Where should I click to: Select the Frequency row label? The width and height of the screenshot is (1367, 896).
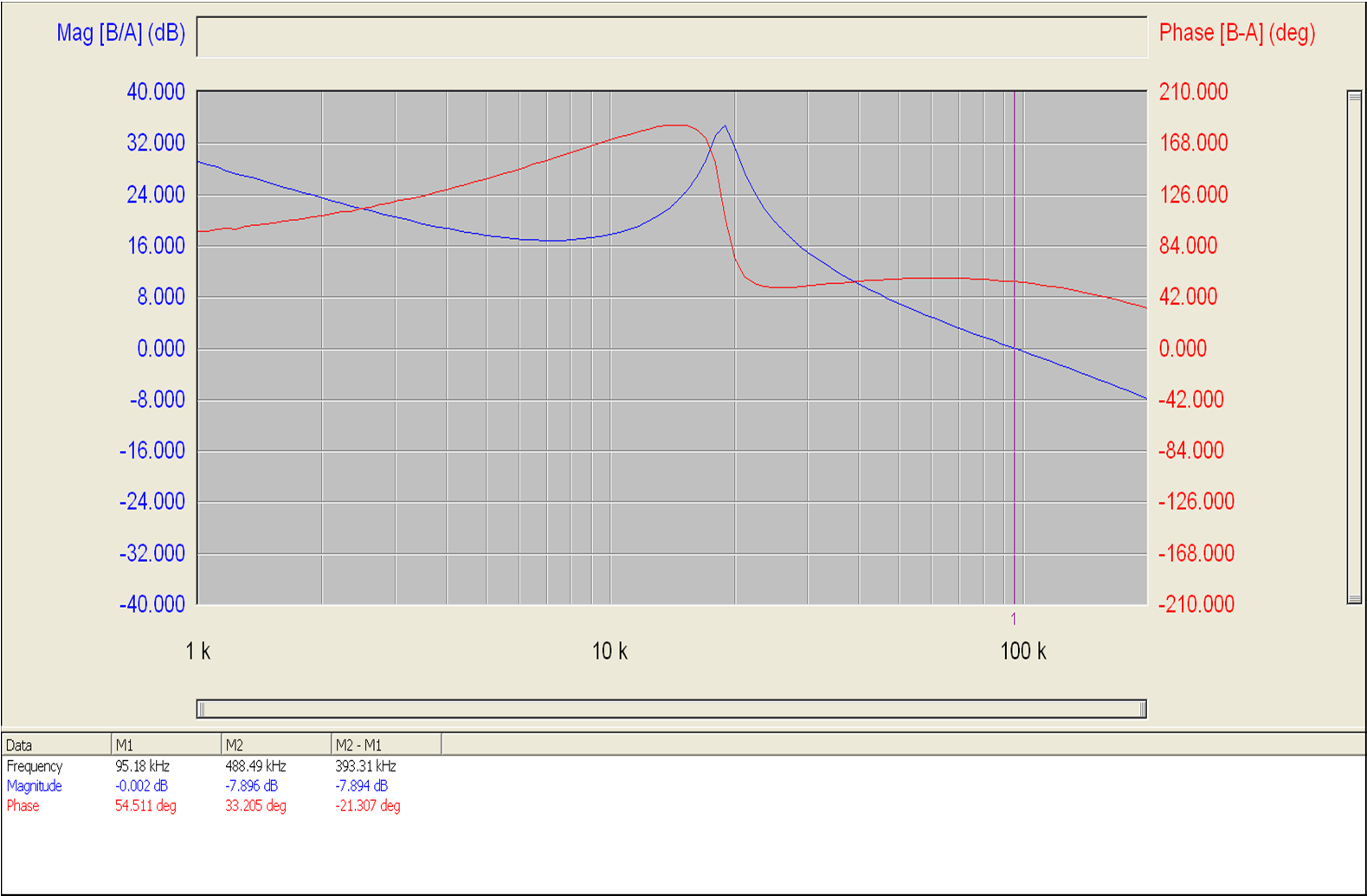[x=35, y=766]
